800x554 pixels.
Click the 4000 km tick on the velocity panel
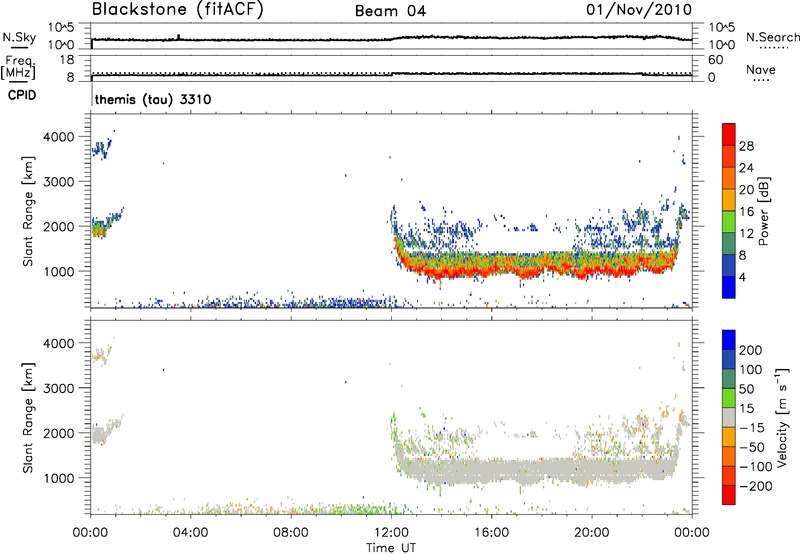pos(59,343)
